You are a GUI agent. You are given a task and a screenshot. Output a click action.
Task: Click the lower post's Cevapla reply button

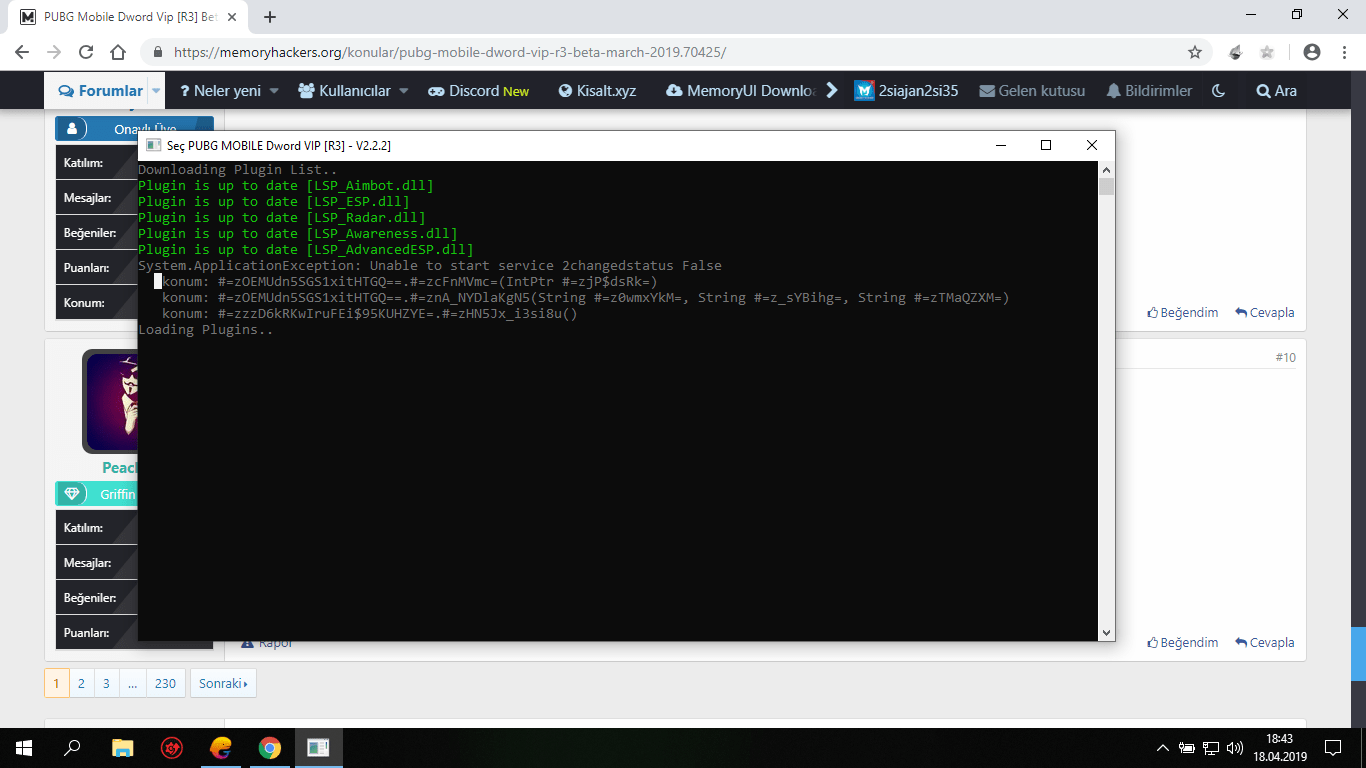[1265, 643]
